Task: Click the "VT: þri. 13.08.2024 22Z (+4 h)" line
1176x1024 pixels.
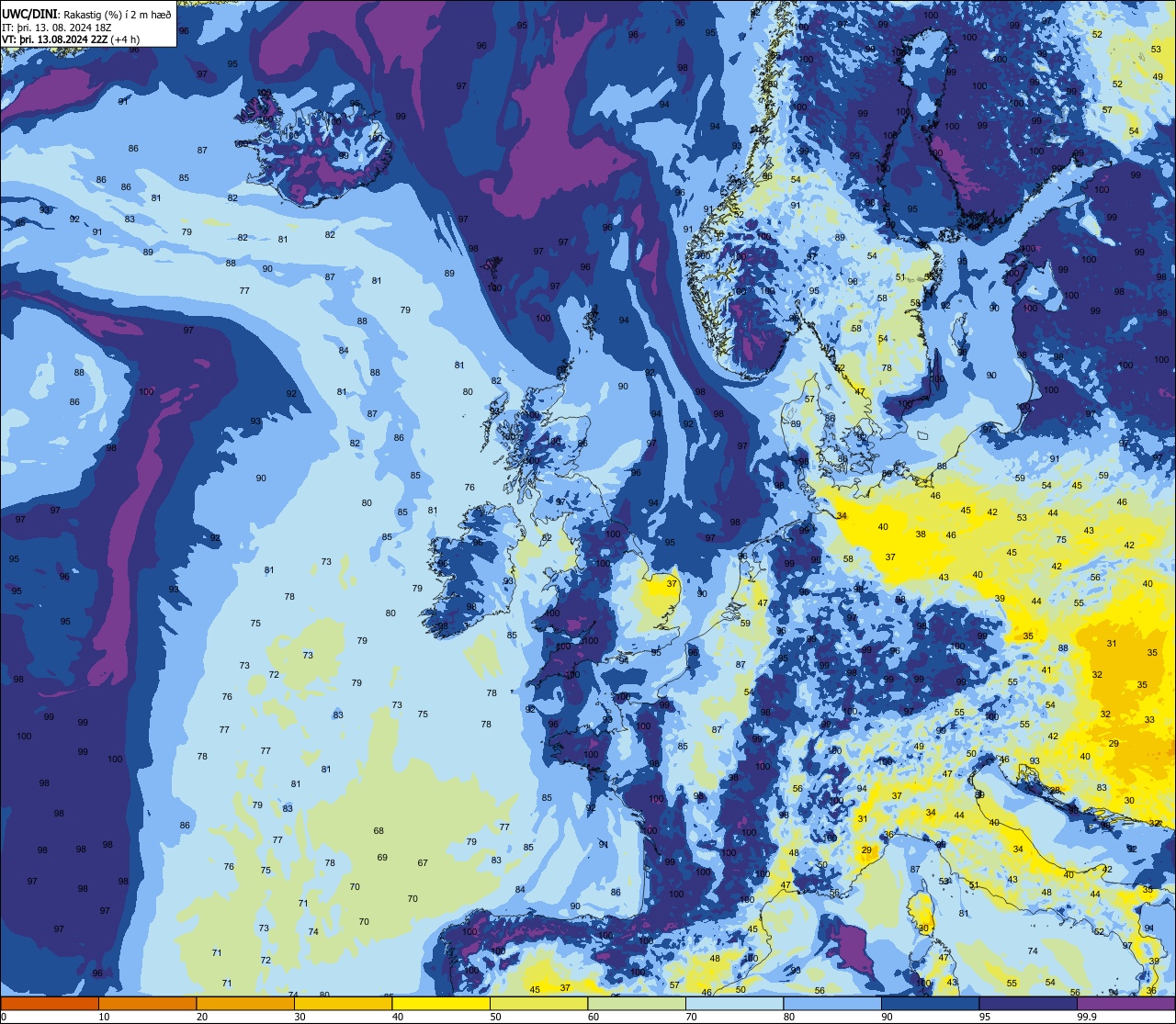Action: [71, 39]
